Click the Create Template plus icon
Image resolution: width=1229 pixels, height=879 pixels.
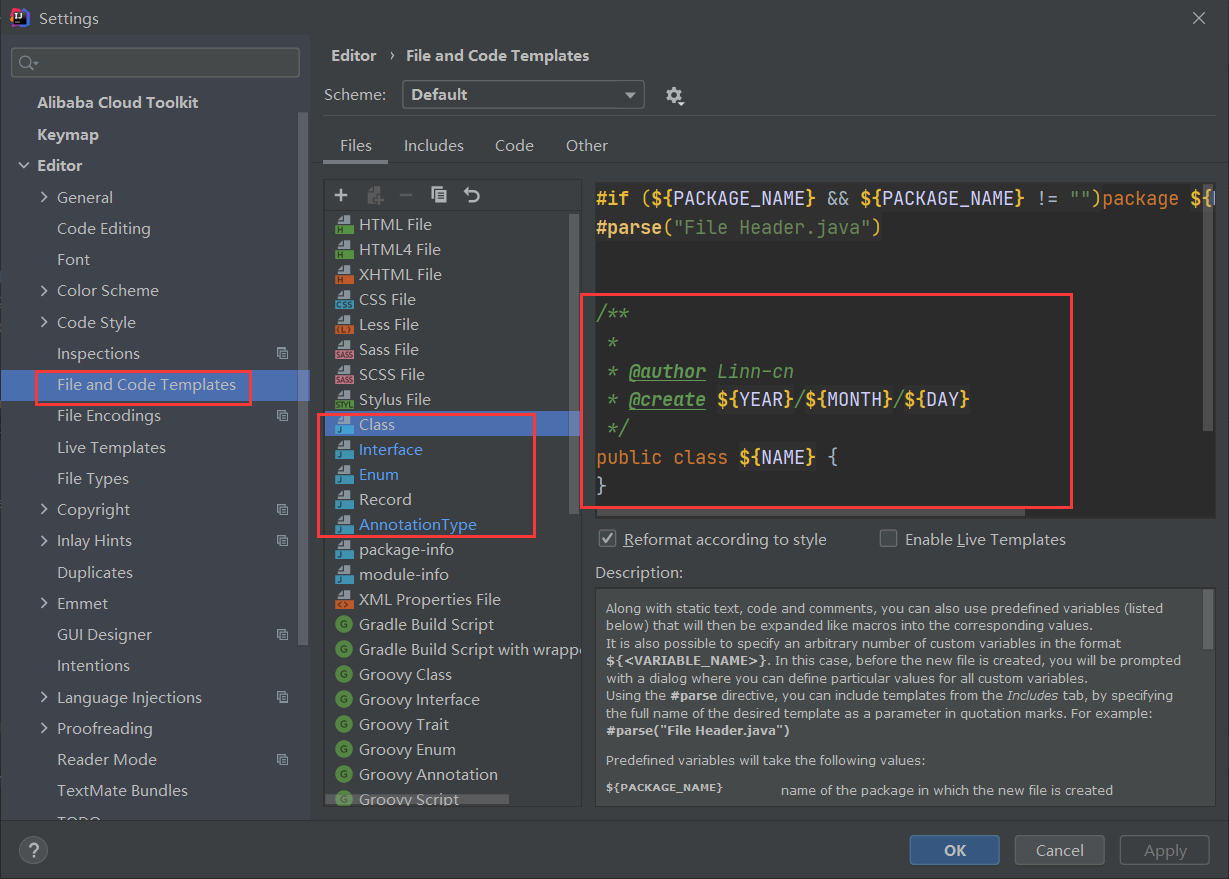click(x=341, y=195)
